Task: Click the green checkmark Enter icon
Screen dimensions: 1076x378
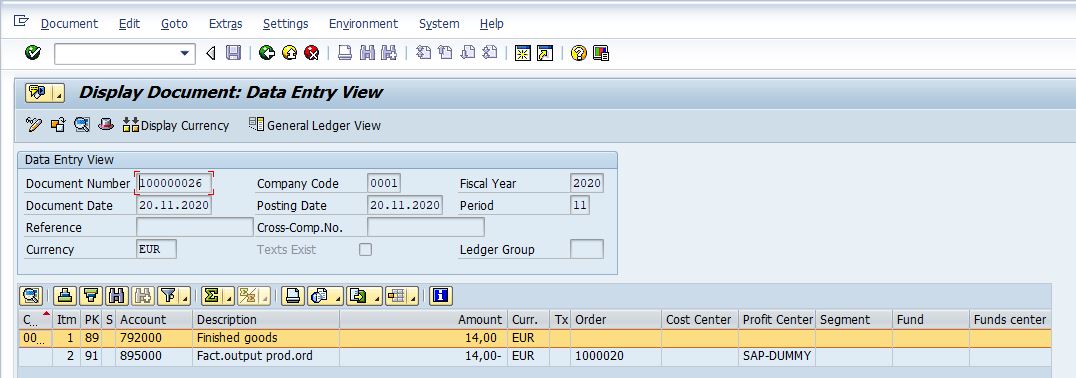Action: 32,53
